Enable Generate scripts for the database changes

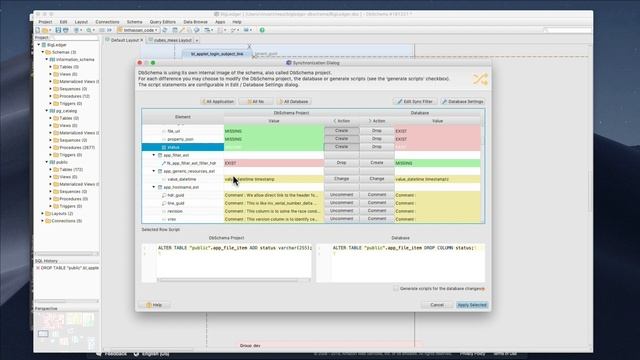pos(396,289)
